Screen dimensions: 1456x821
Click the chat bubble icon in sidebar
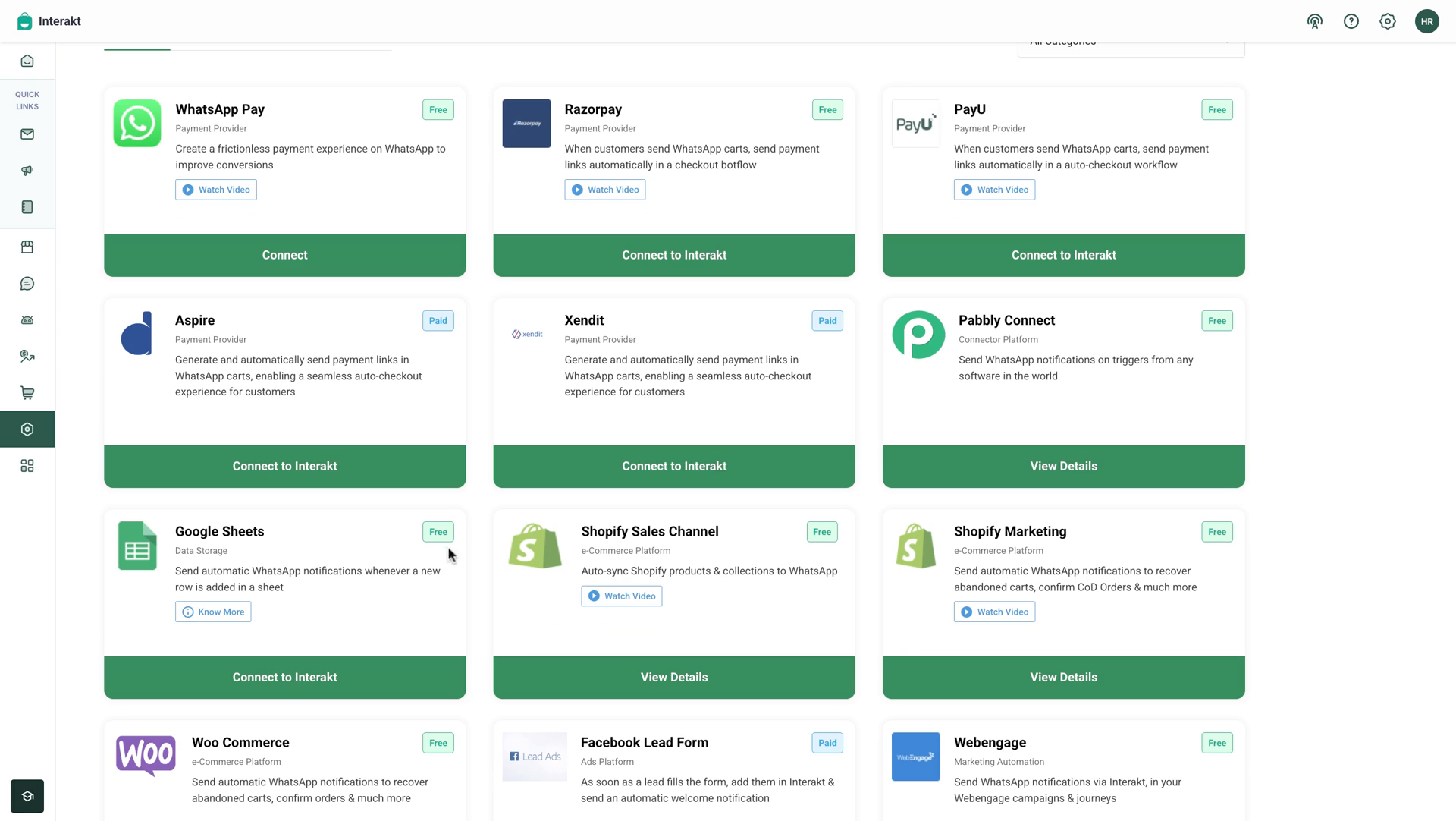27,284
